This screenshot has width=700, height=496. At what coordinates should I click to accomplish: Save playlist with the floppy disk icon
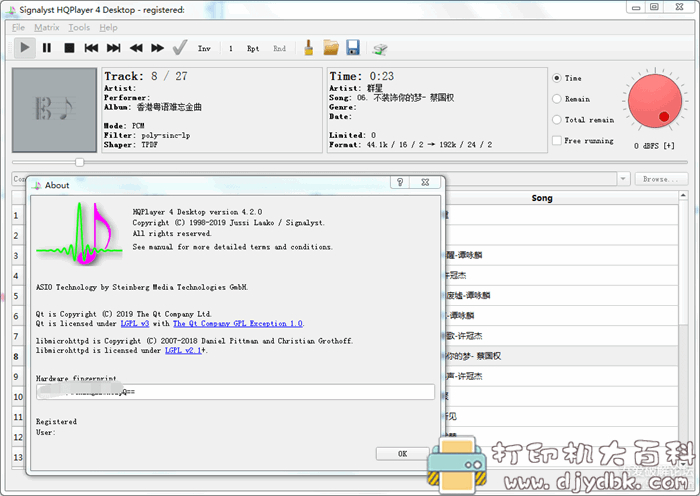[353, 48]
